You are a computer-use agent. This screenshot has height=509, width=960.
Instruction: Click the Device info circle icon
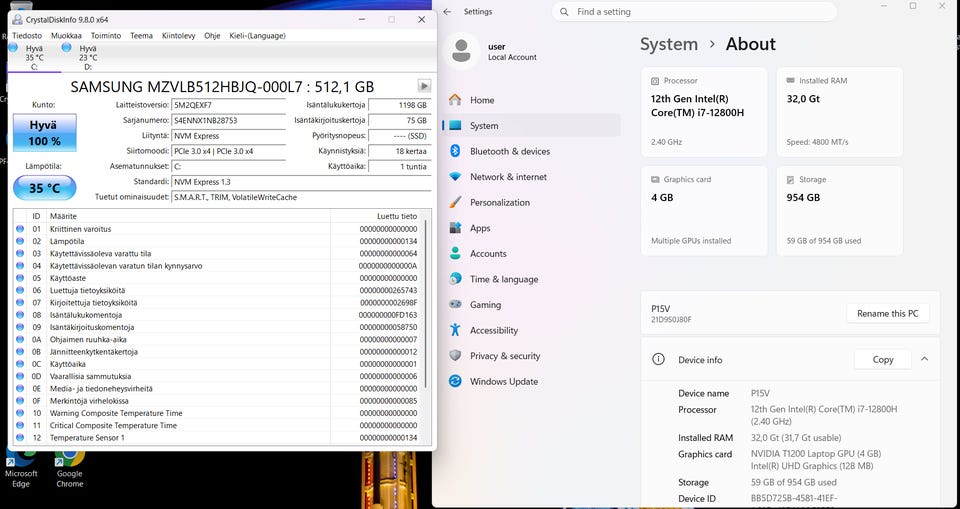[x=658, y=360]
